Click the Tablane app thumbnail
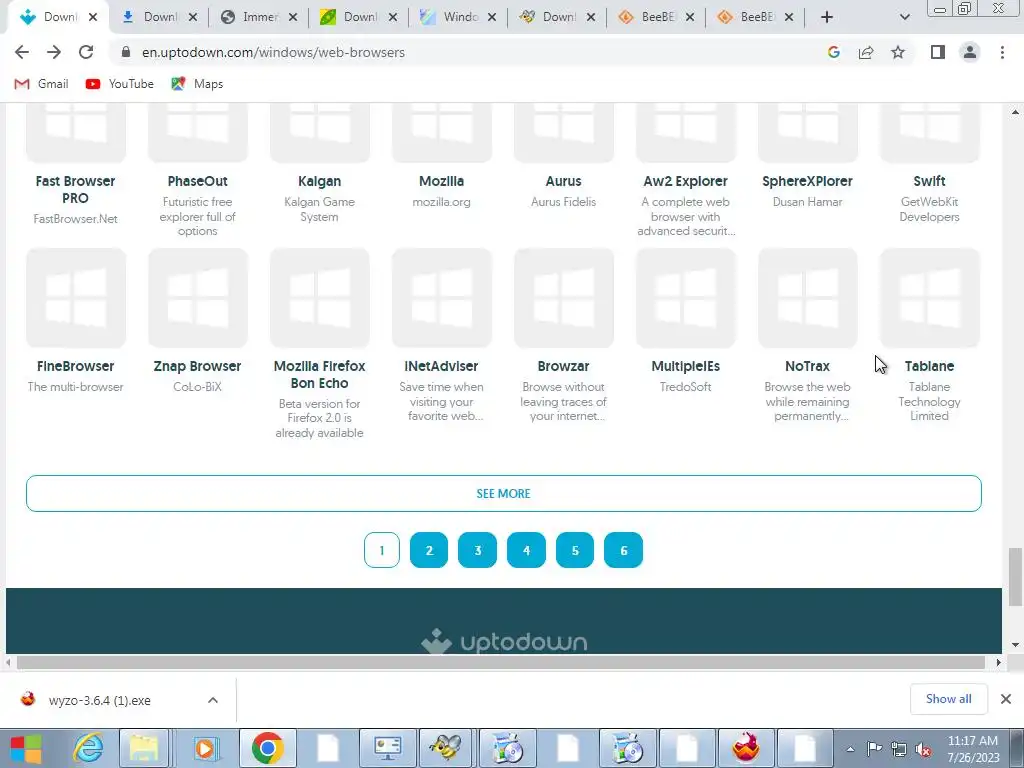1024x768 pixels. [930, 298]
